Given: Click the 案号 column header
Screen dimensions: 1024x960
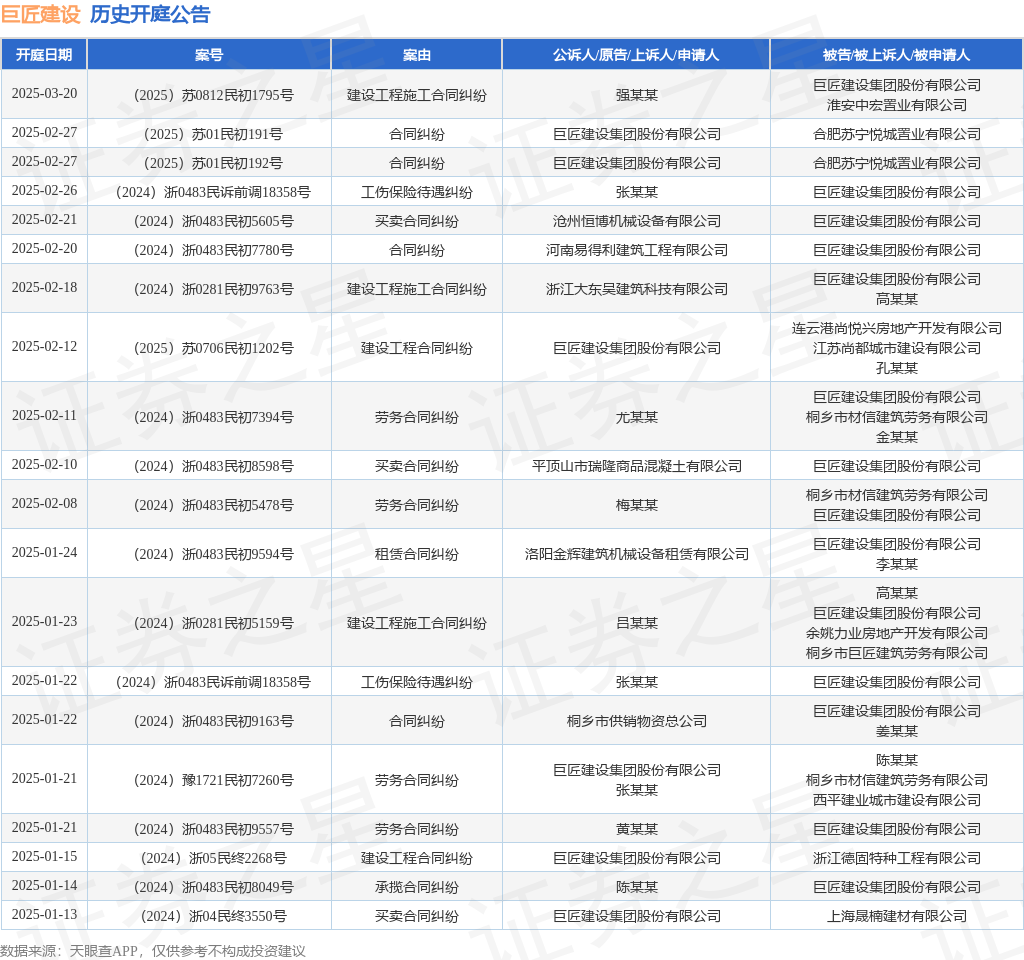Looking at the screenshot, I should (209, 55).
